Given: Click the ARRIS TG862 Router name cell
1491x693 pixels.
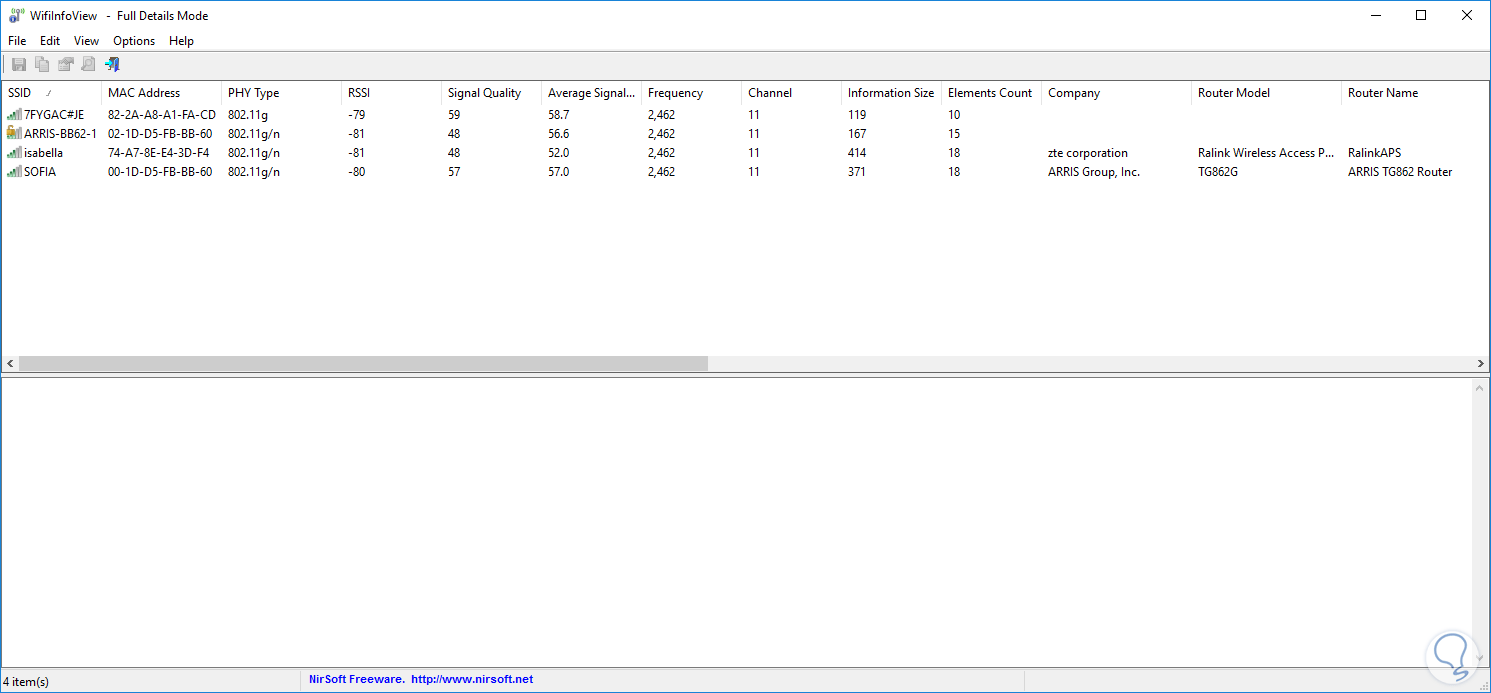Looking at the screenshot, I should pyautogui.click(x=1400, y=172).
